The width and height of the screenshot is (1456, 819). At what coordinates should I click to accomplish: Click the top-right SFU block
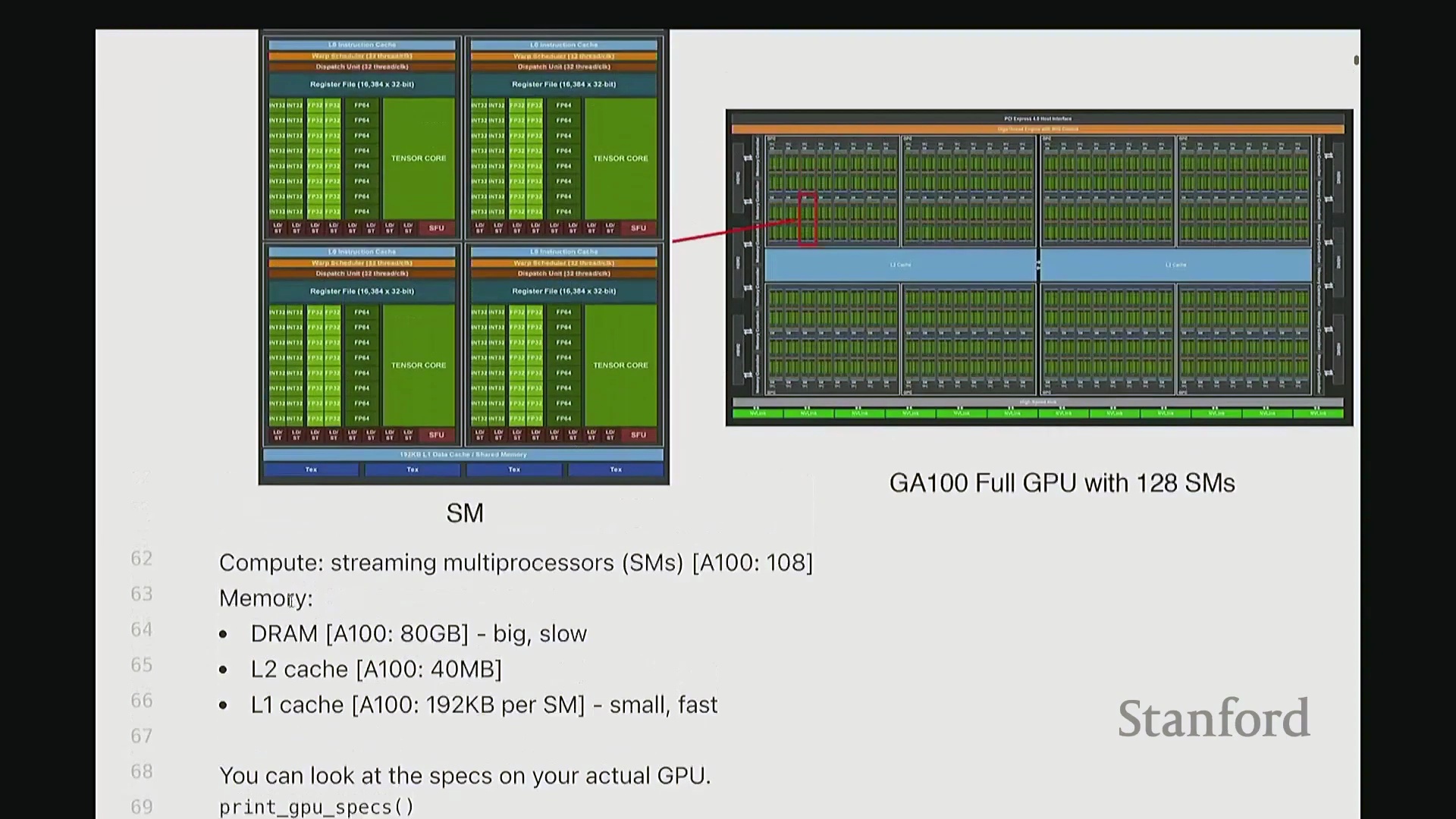pyautogui.click(x=639, y=227)
